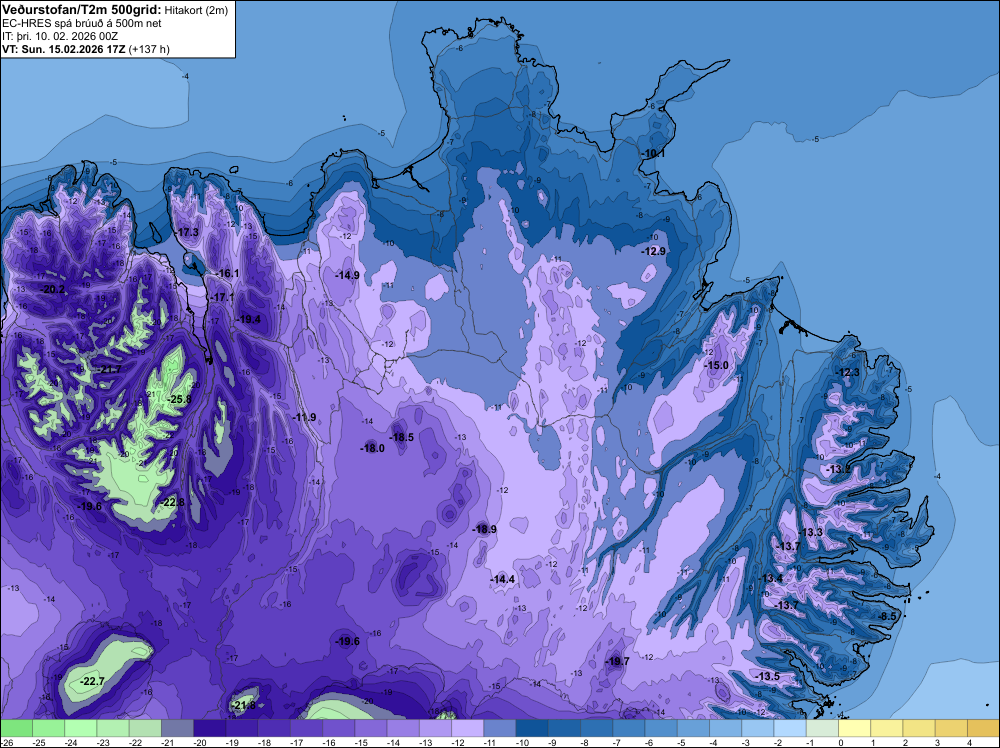Select the EC-HRES spá brúuð header line
This screenshot has height=748, width=1000.
tap(82, 23)
